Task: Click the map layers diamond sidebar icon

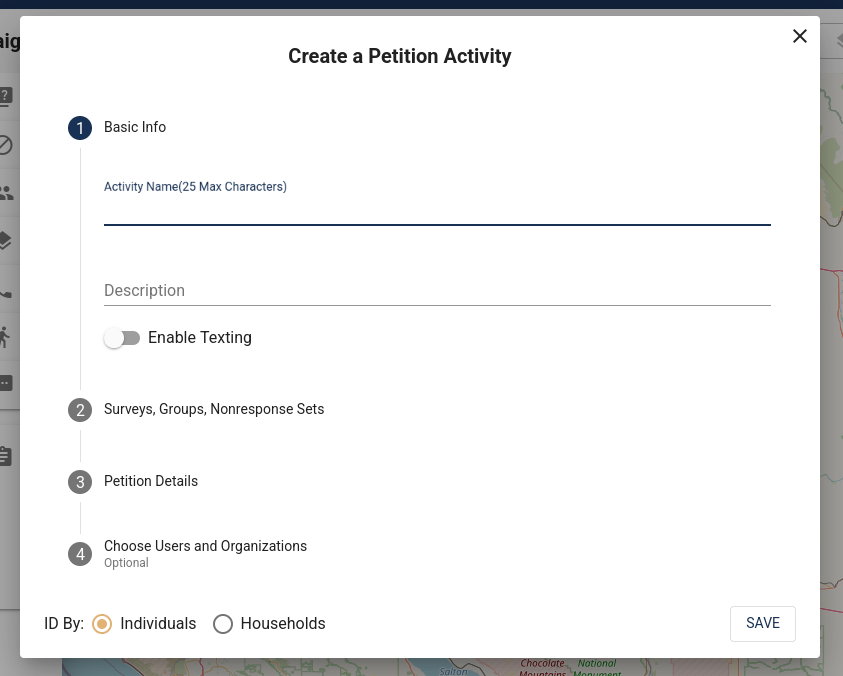Action: click(3, 240)
